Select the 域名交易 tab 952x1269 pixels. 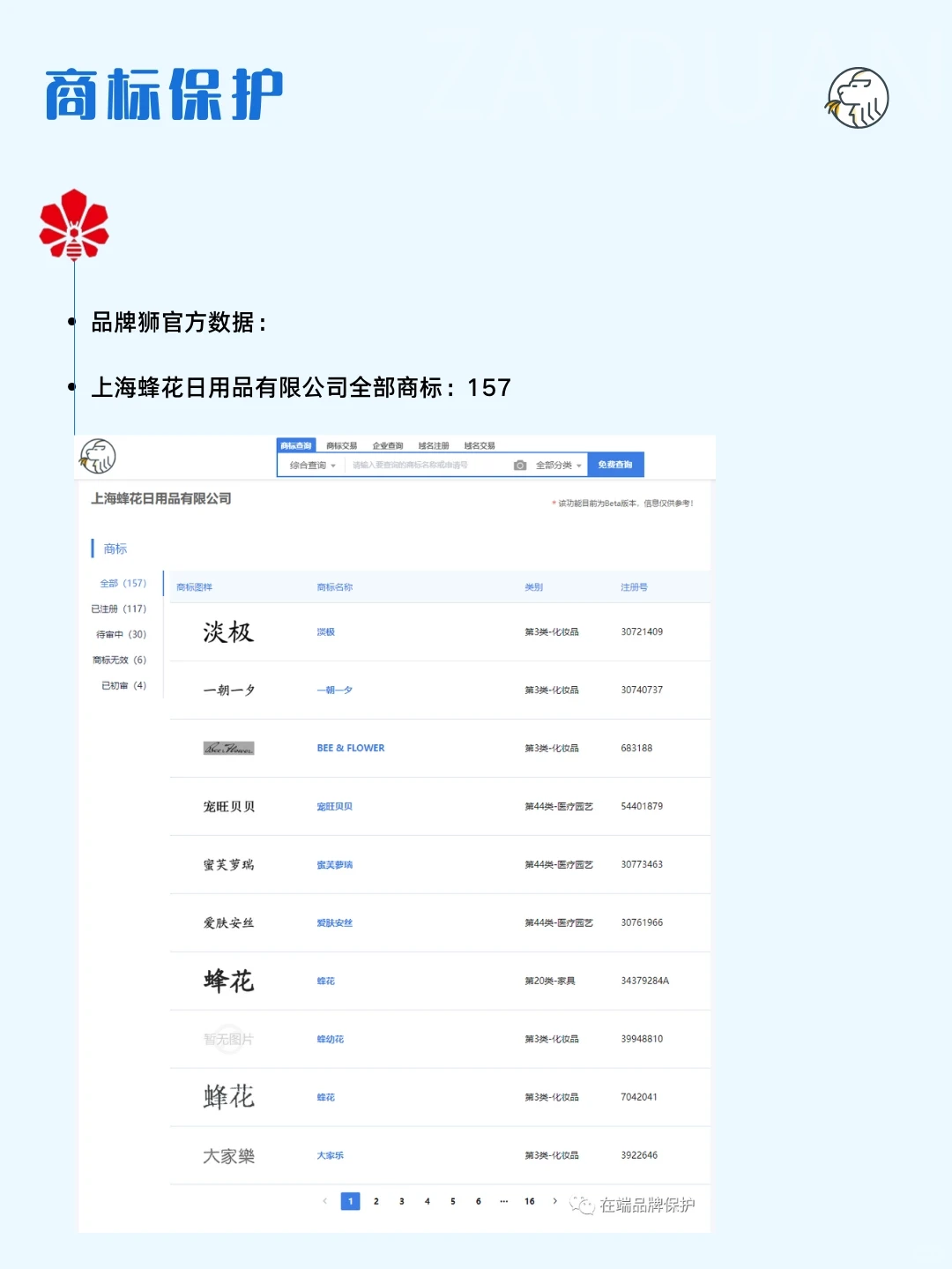point(480,446)
